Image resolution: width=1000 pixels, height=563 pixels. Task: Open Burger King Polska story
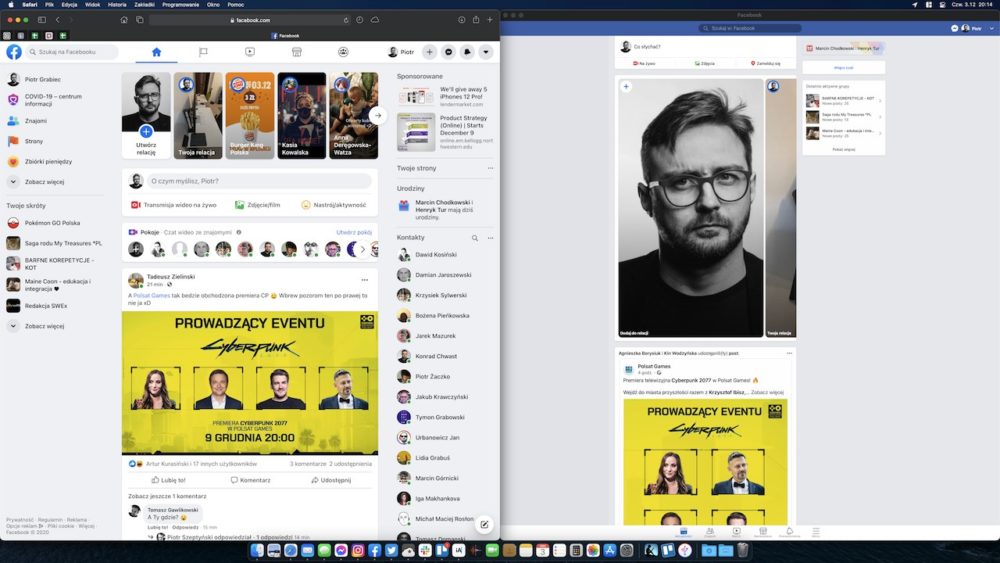click(250, 115)
